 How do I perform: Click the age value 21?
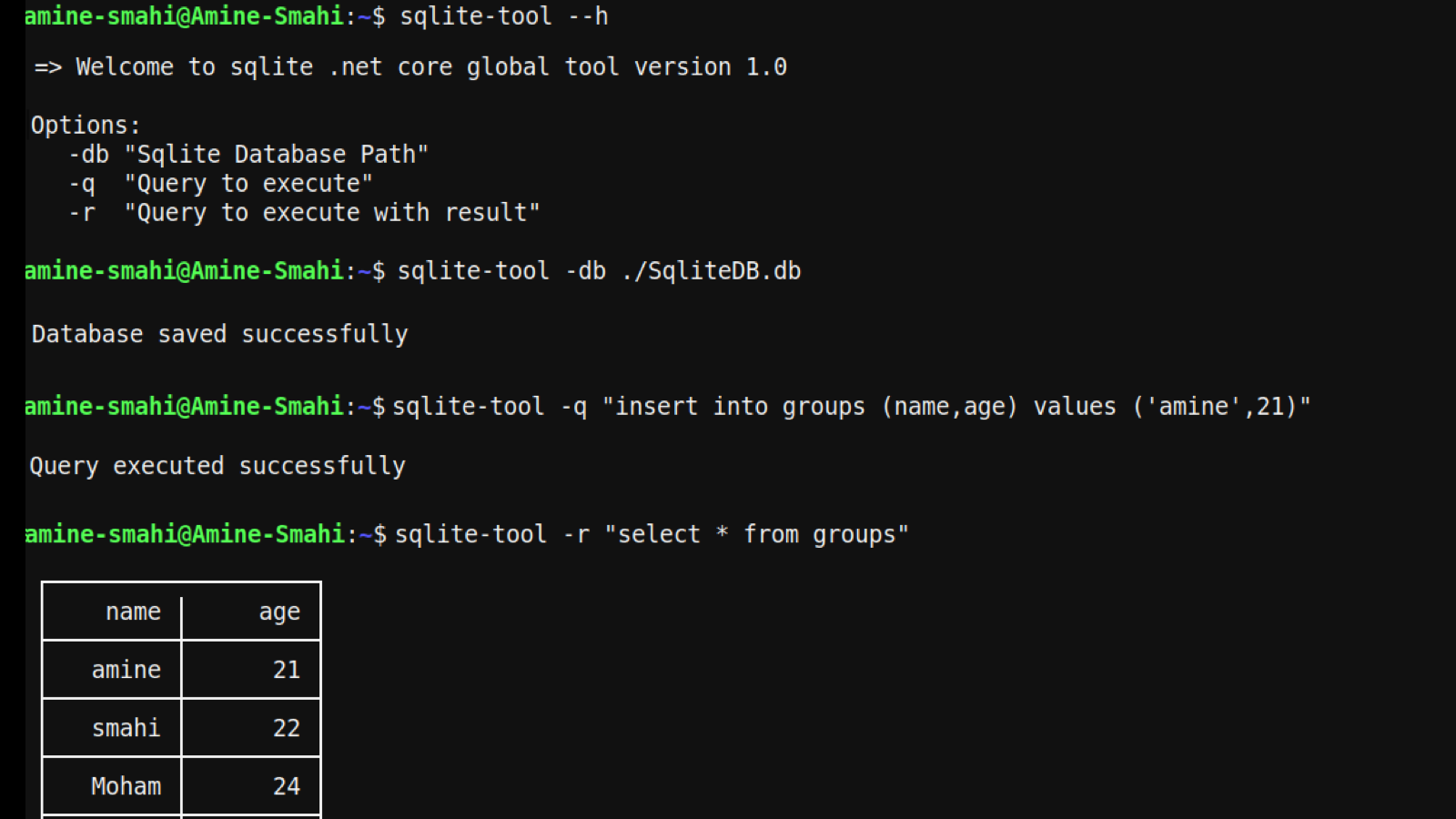(x=287, y=670)
